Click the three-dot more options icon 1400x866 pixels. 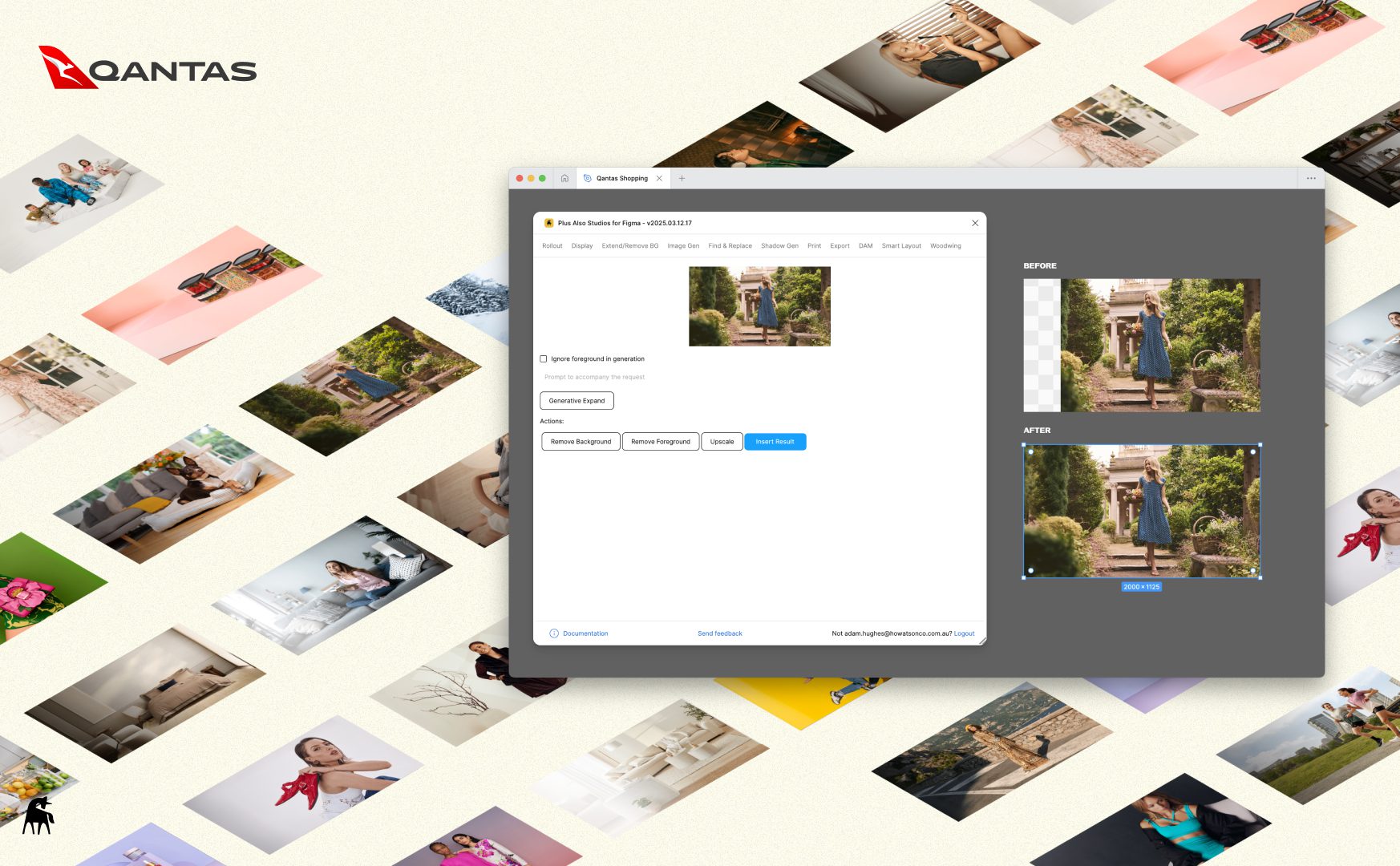point(1310,178)
